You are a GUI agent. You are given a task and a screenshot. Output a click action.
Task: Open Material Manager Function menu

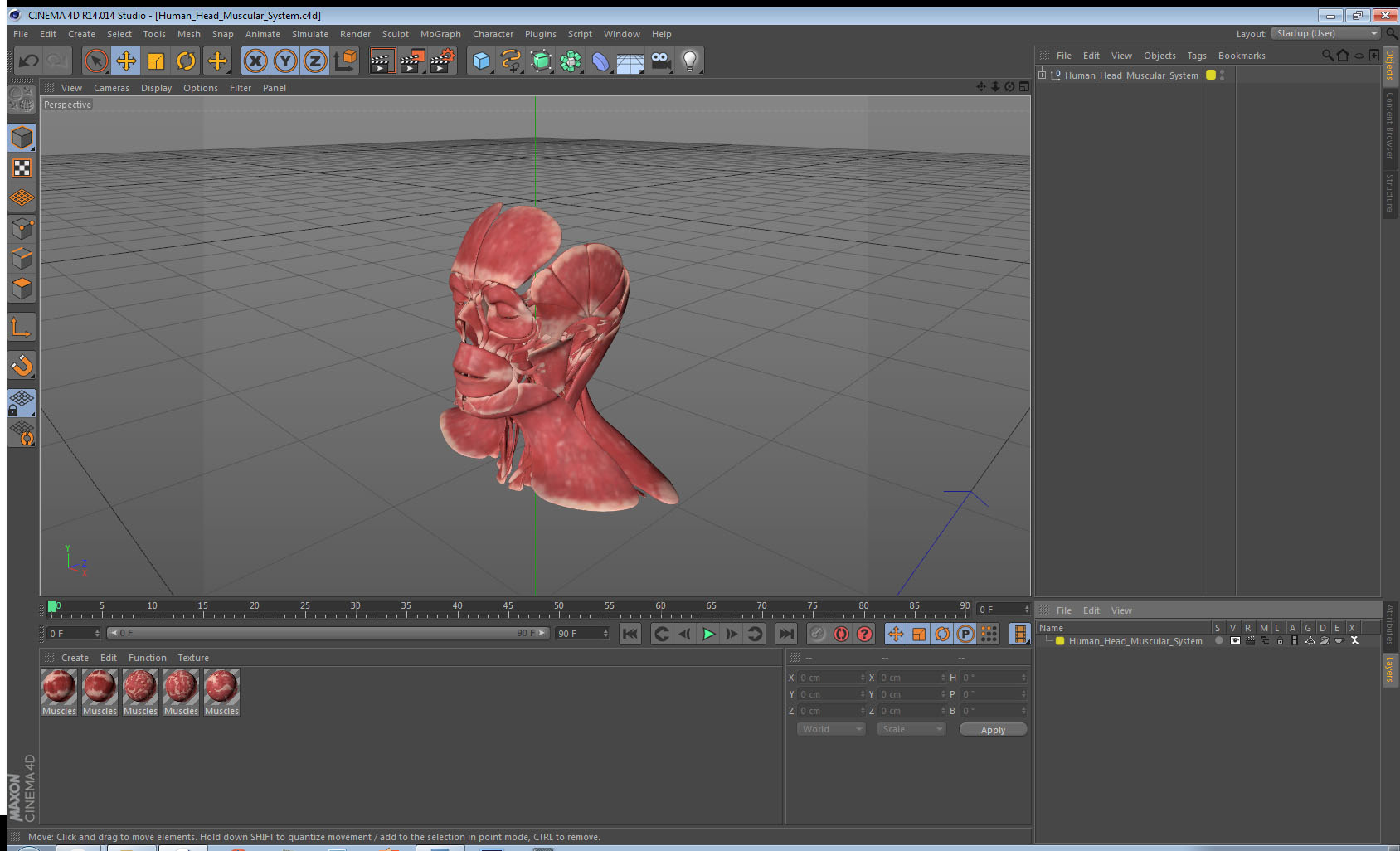[x=147, y=658]
